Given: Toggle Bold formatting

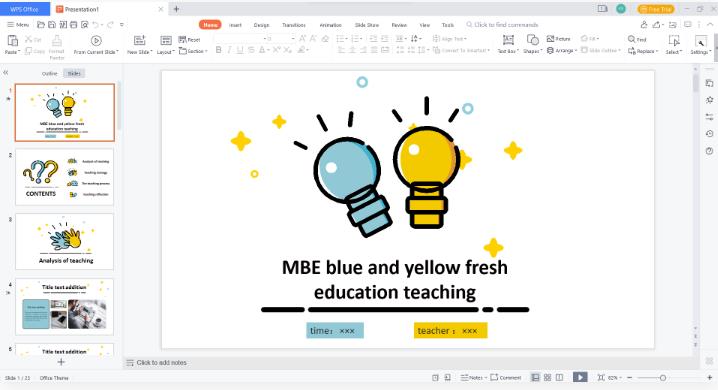Looking at the screenshot, I should (x=218, y=50).
